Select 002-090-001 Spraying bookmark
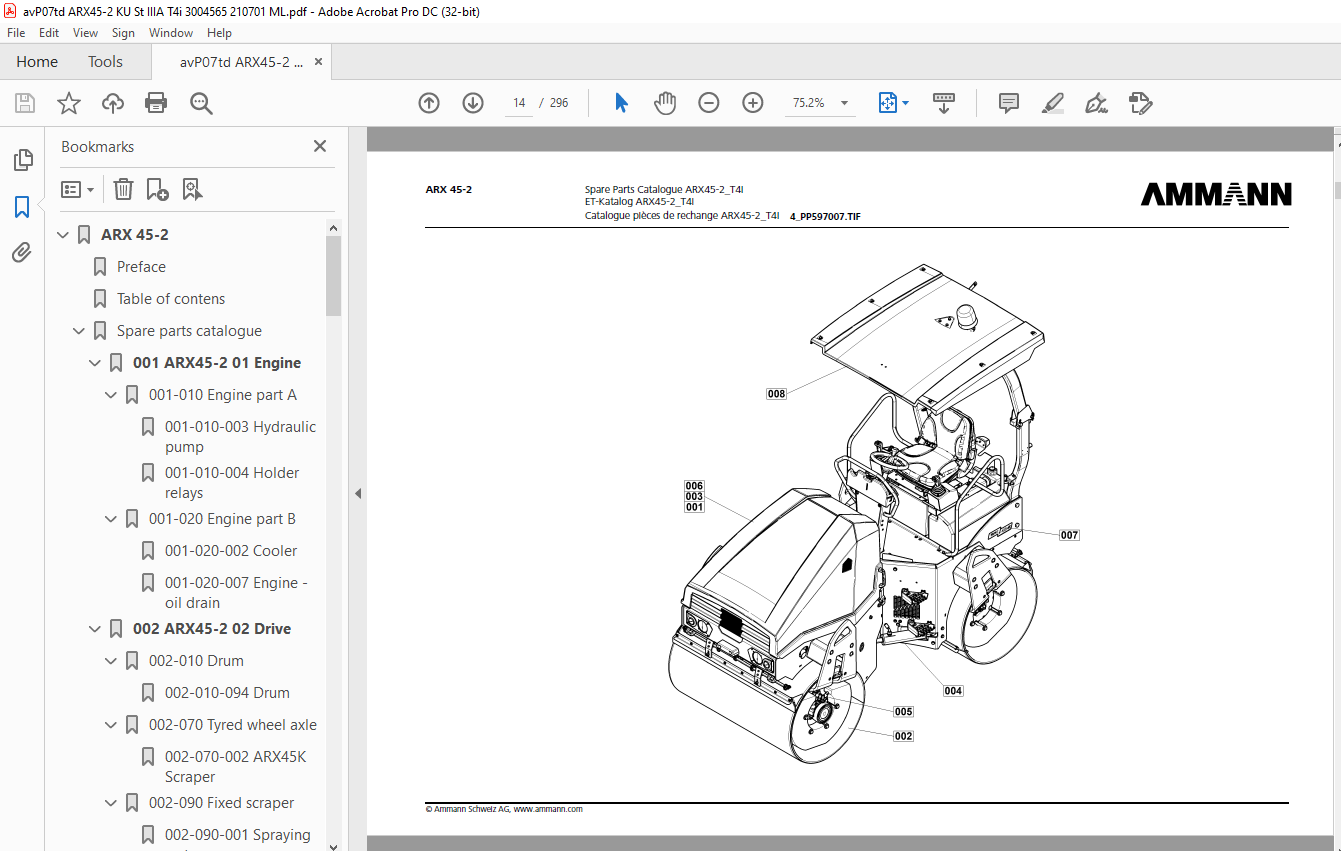Viewport: 1341px width, 851px height. (237, 835)
